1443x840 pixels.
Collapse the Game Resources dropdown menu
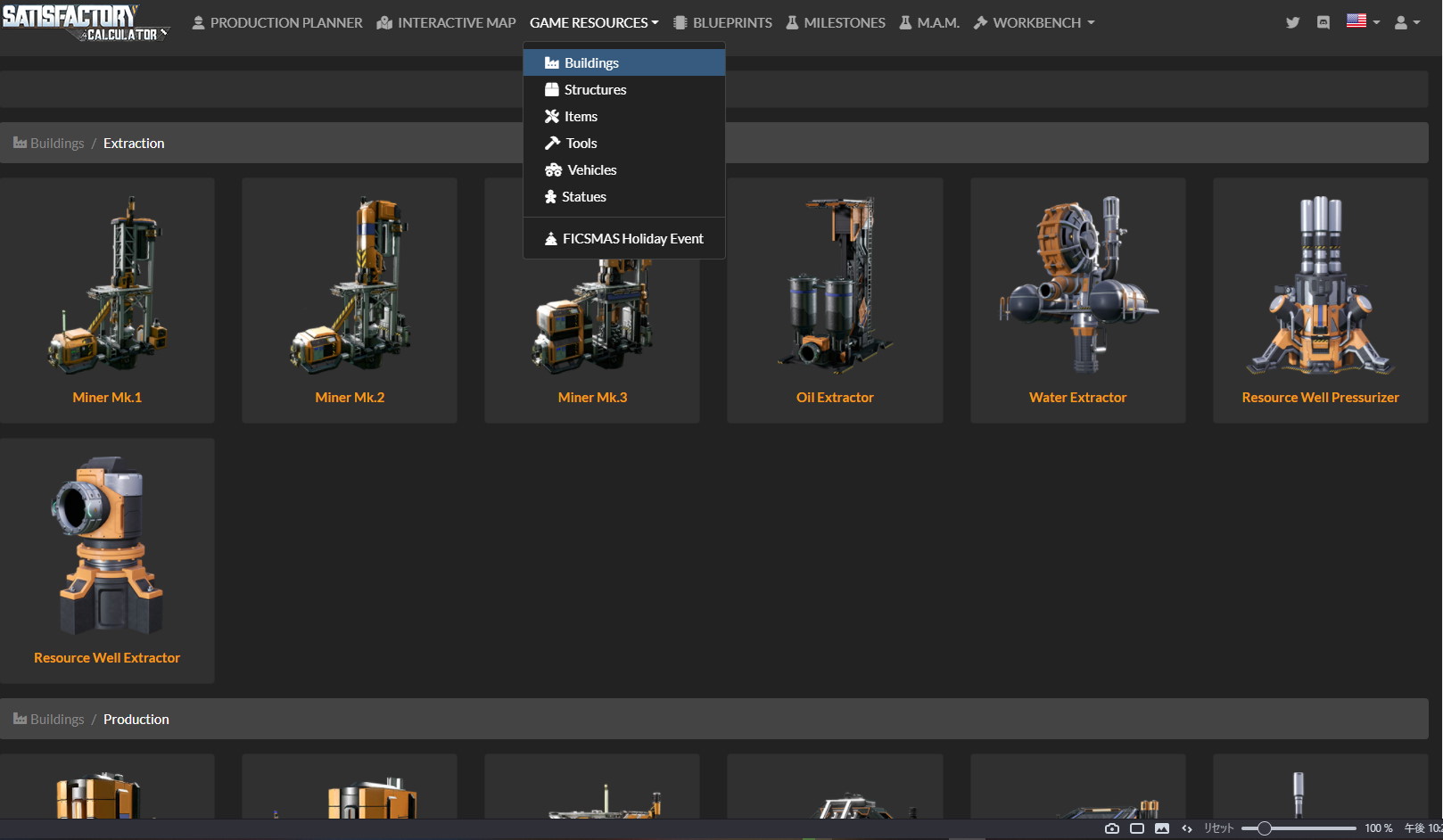594,22
